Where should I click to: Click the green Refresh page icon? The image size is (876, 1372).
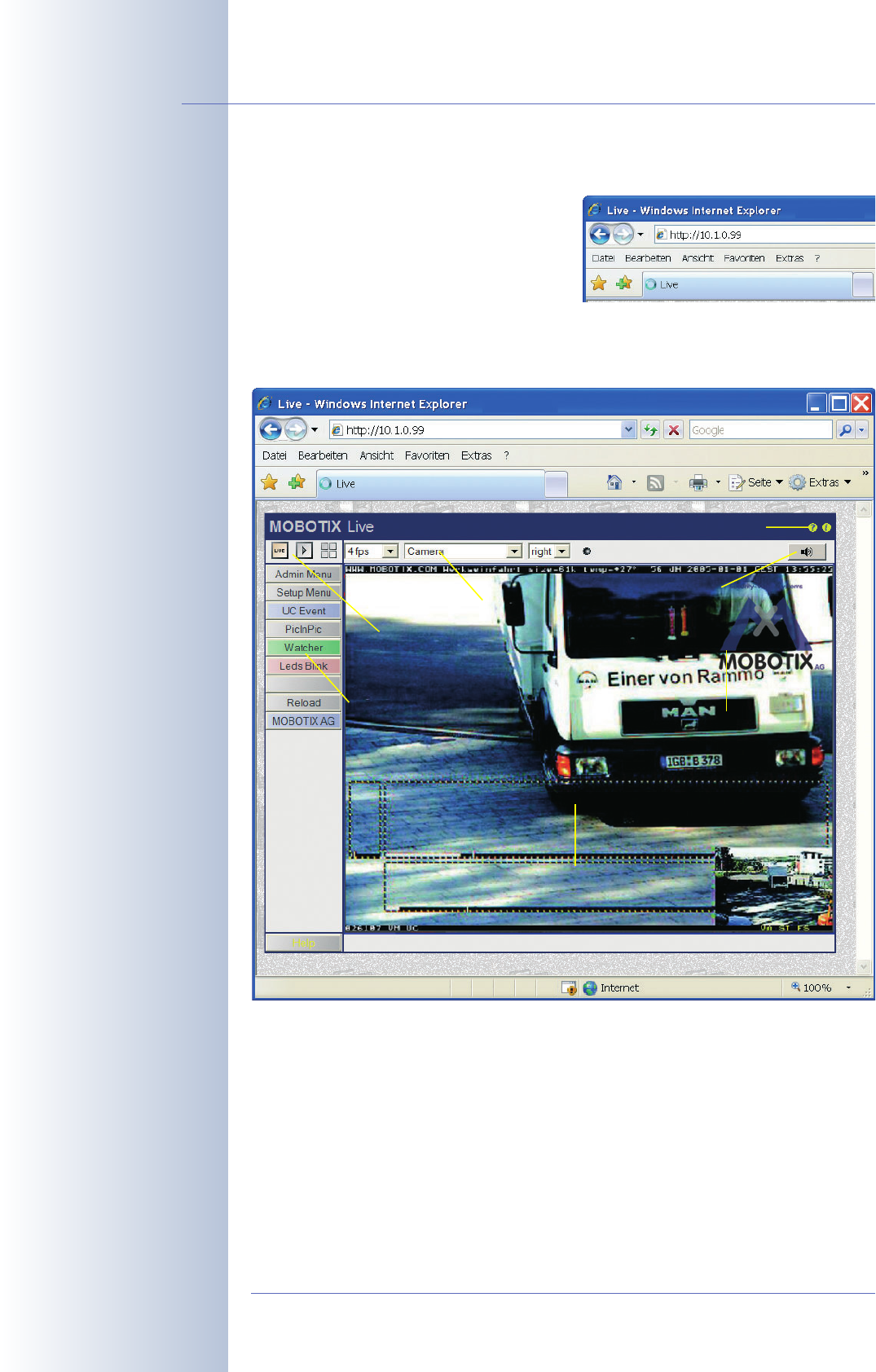(650, 430)
